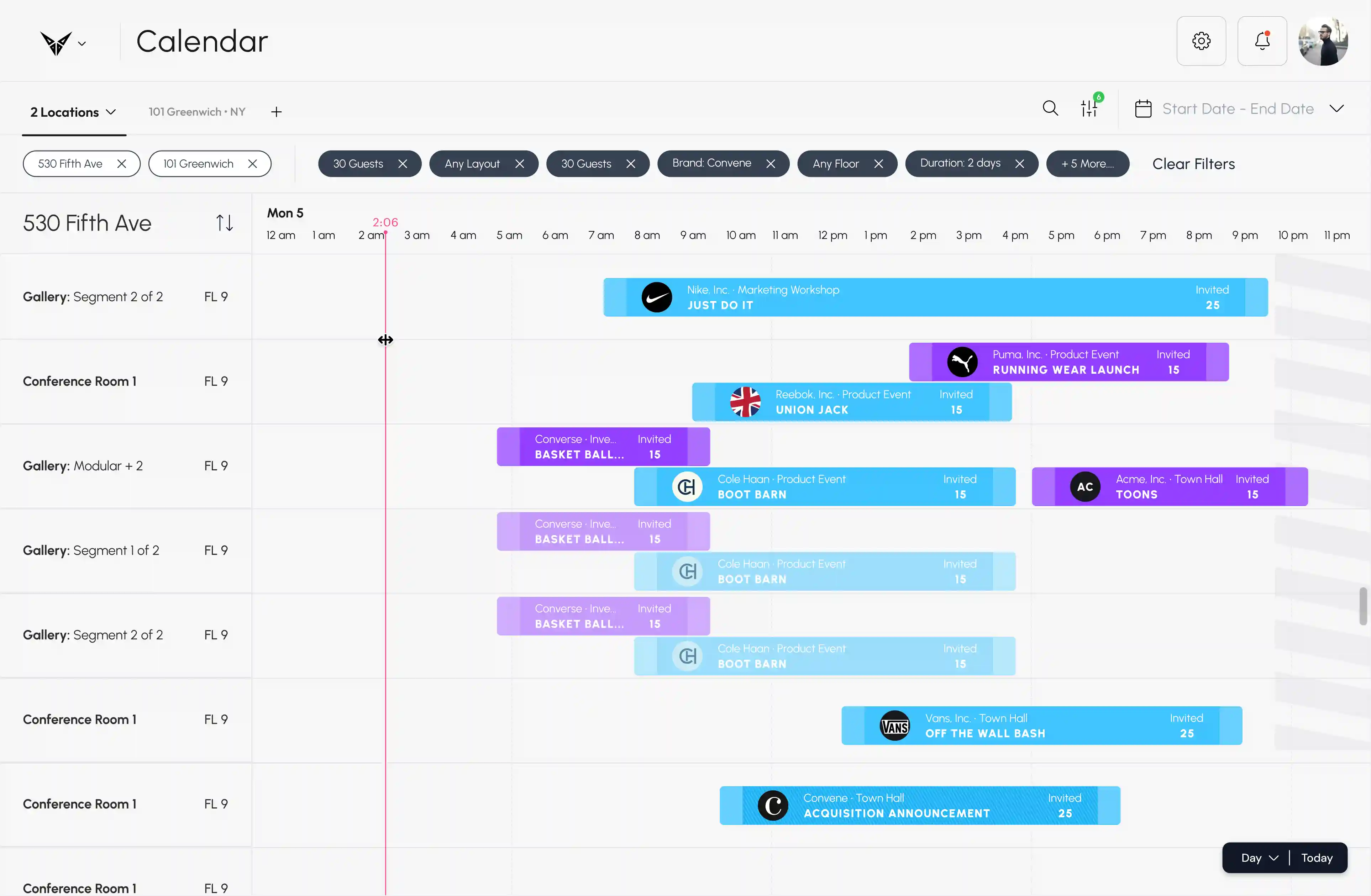Click the Cole Haan logo in lowest Boot Barn event

[687, 656]
